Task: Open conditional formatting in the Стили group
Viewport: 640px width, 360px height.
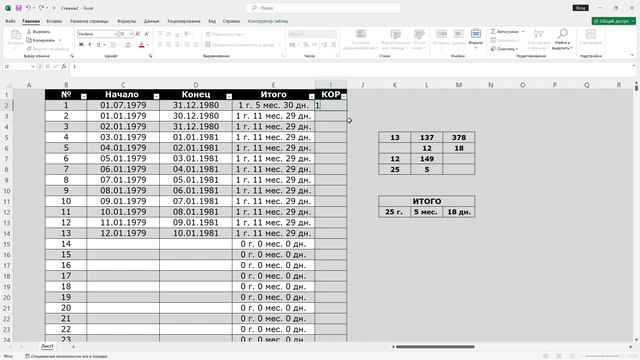Action: click(361, 39)
